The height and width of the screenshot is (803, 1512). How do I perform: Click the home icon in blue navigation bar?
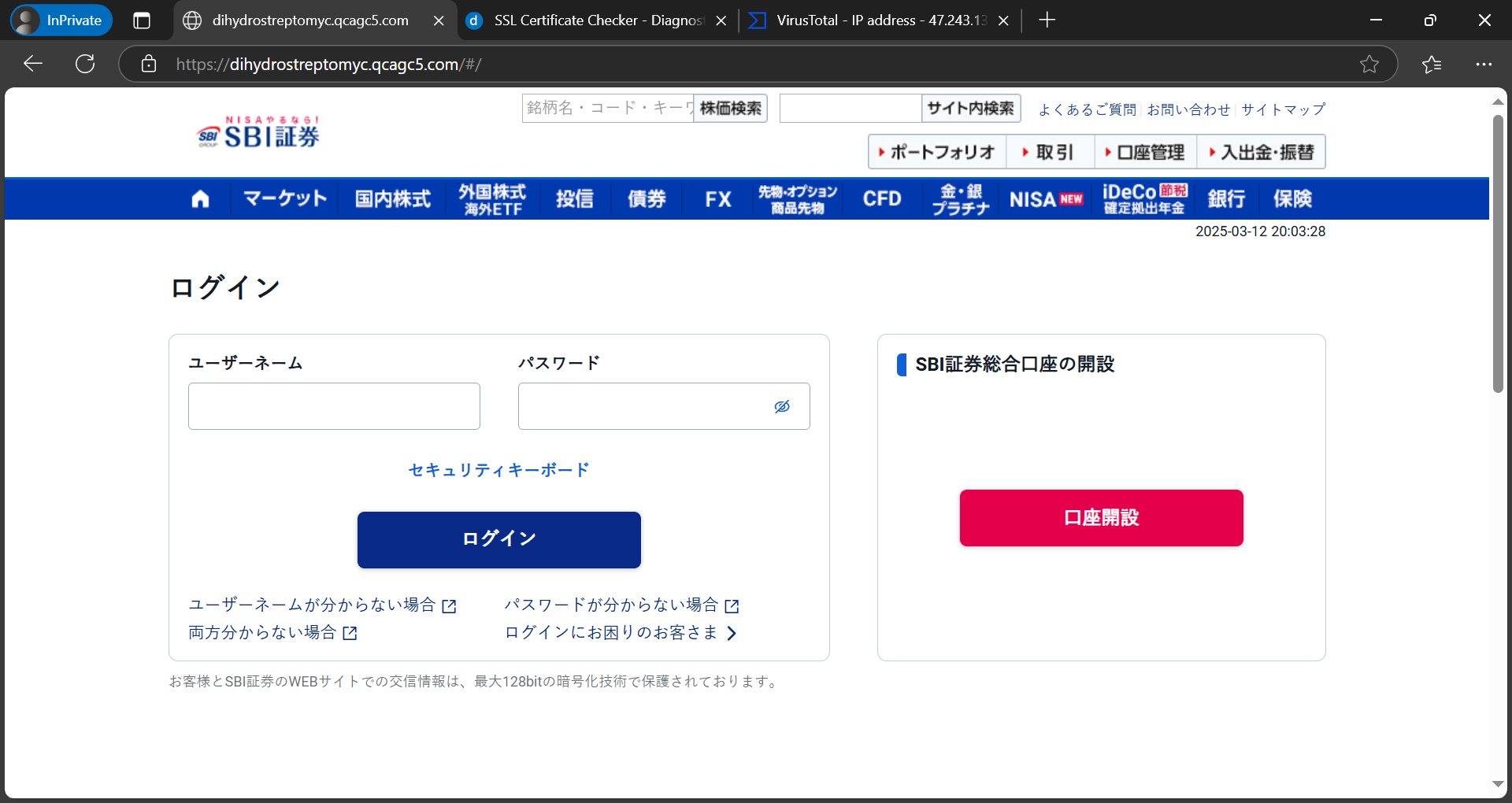click(200, 199)
